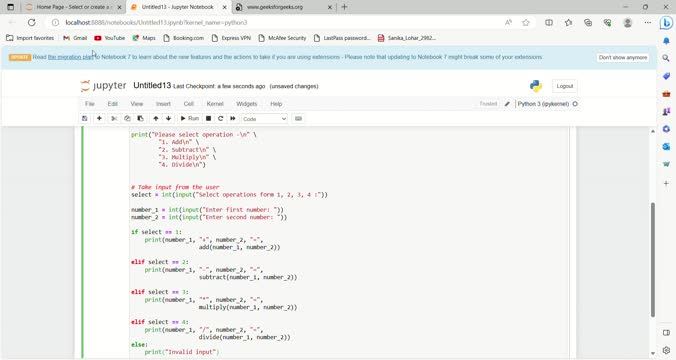Run the current cell
Image resolution: width=676 pixels, height=360 pixels.
coord(190,119)
